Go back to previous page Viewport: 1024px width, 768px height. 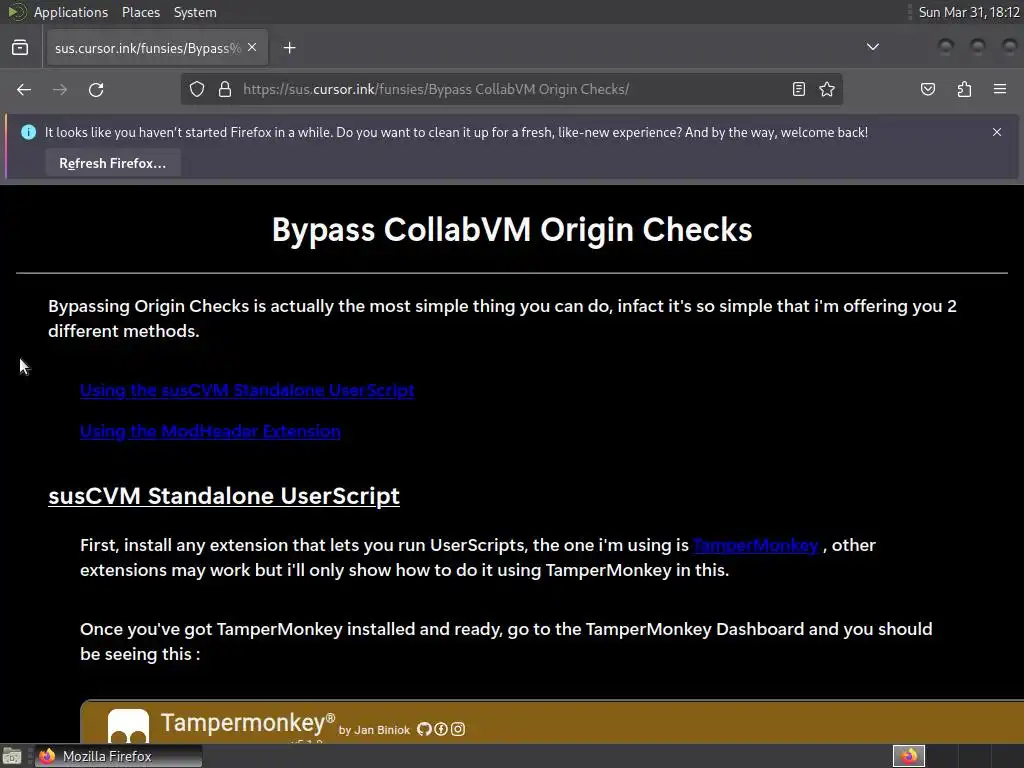click(x=24, y=89)
